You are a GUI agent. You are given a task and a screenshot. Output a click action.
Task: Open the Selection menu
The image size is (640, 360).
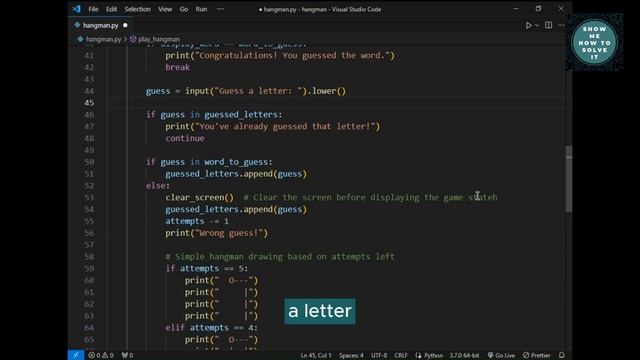[138, 9]
